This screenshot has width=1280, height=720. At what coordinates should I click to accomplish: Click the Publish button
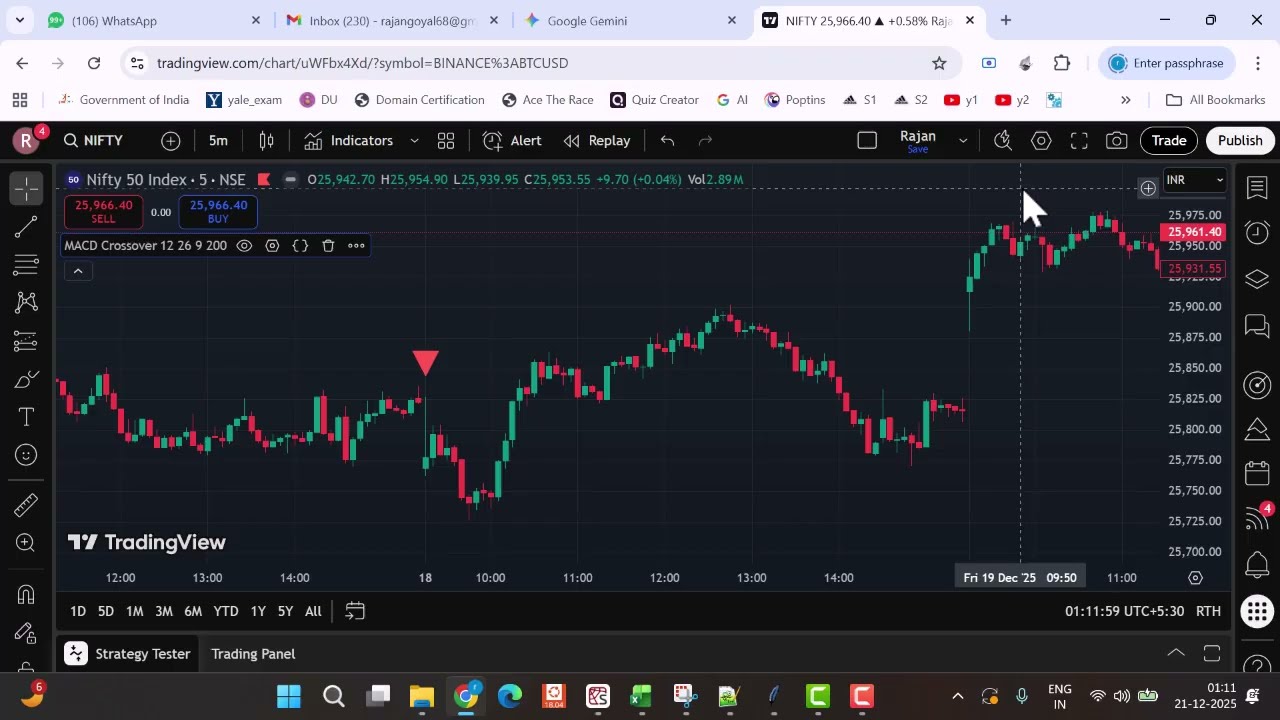coord(1240,141)
